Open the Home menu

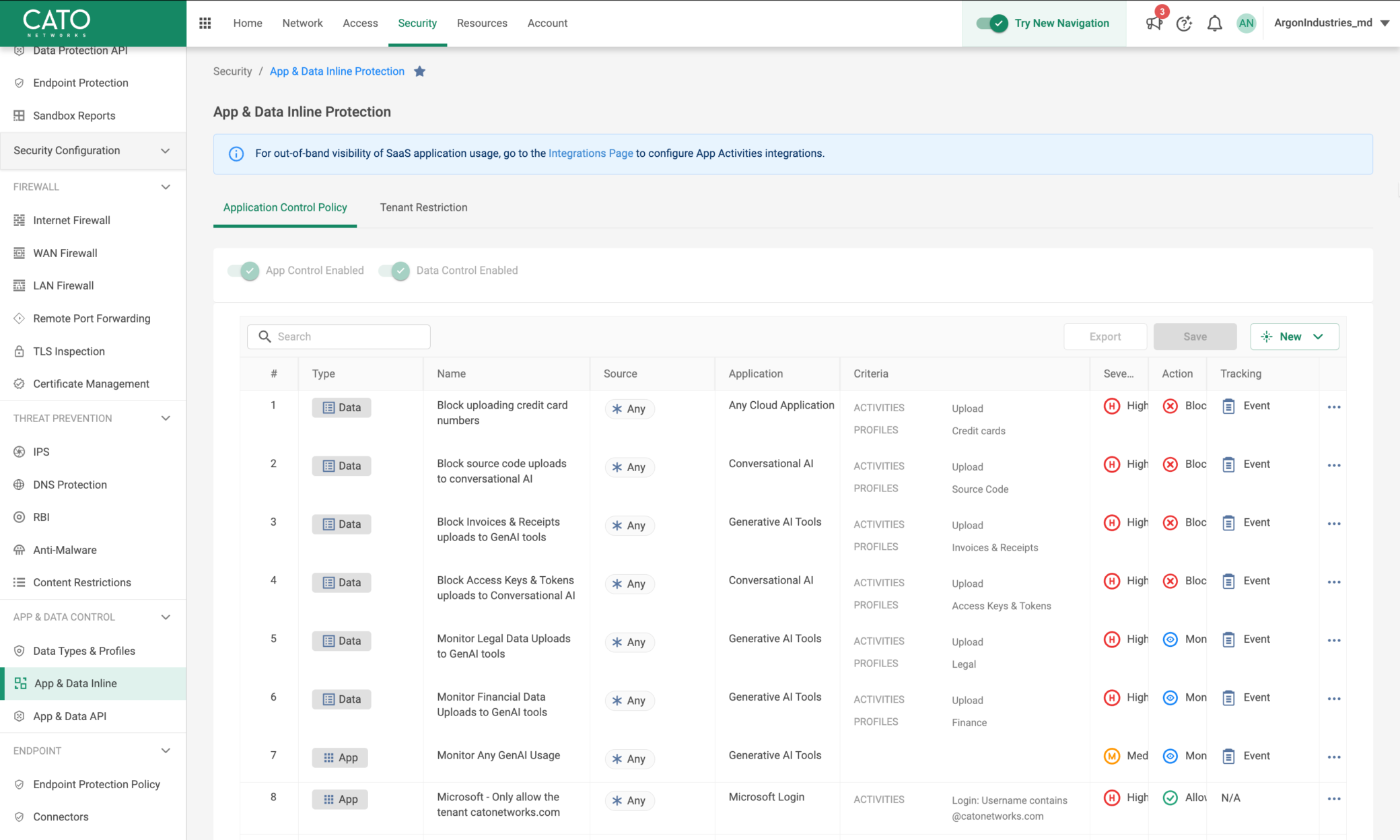pos(248,23)
